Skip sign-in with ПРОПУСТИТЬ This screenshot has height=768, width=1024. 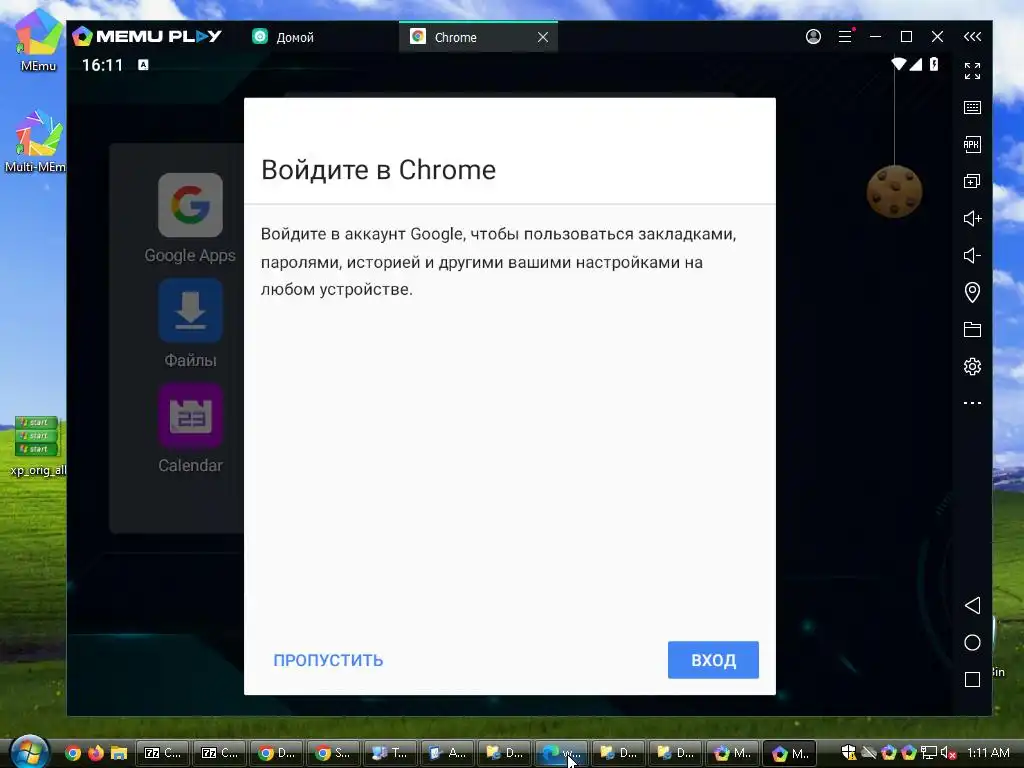pos(328,660)
